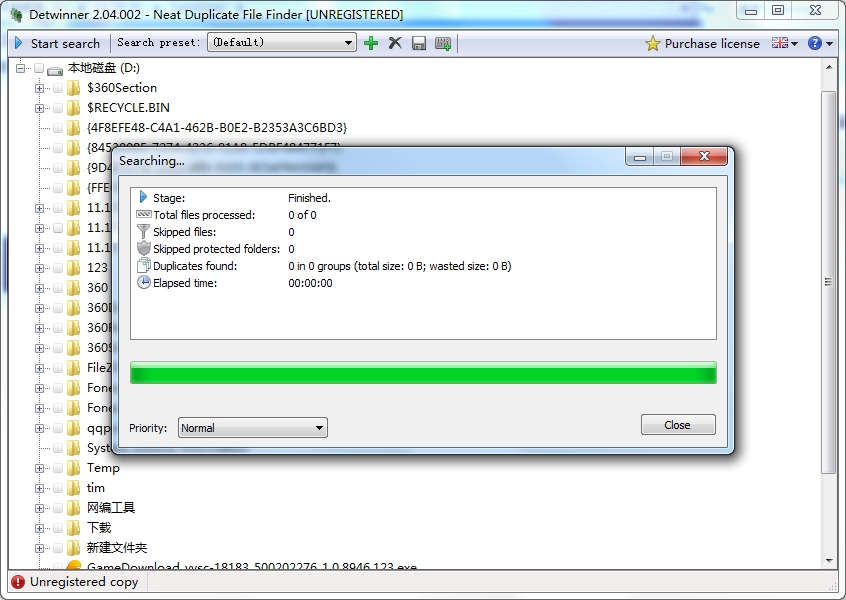Click the 'Finished.' stage value
This screenshot has height=600, width=846.
point(309,198)
